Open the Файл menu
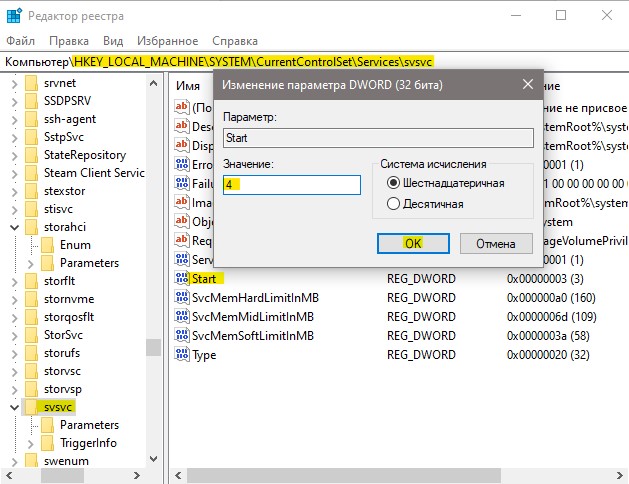 tap(20, 41)
